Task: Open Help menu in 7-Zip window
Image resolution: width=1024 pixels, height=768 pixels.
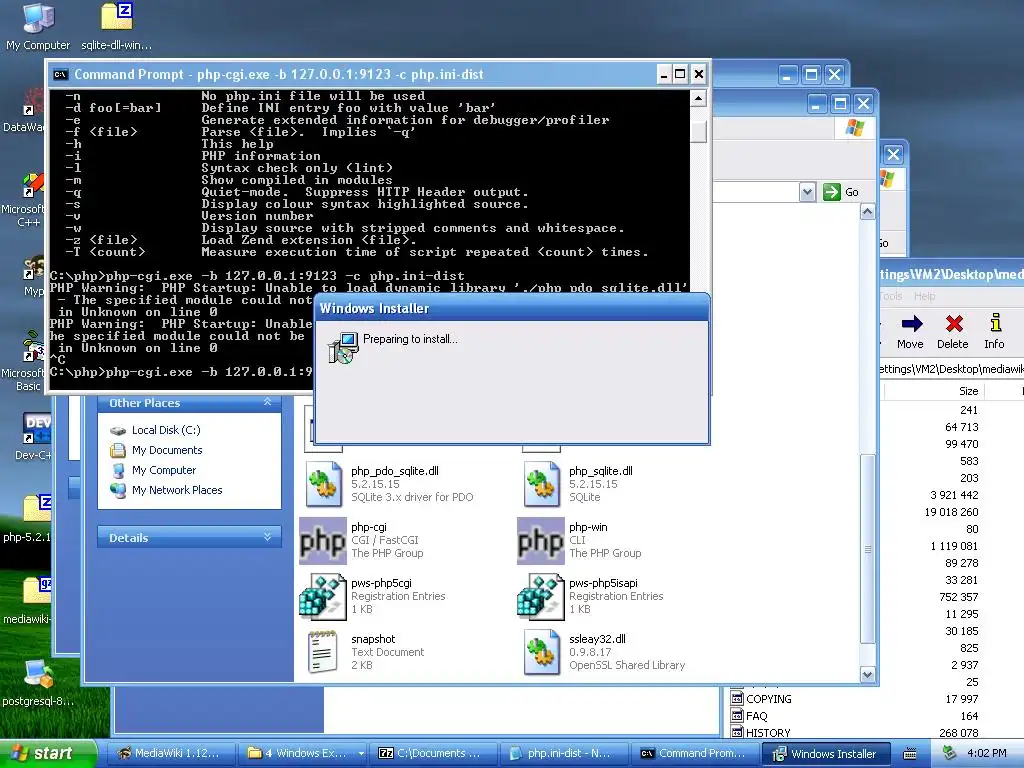Action: pos(924,296)
